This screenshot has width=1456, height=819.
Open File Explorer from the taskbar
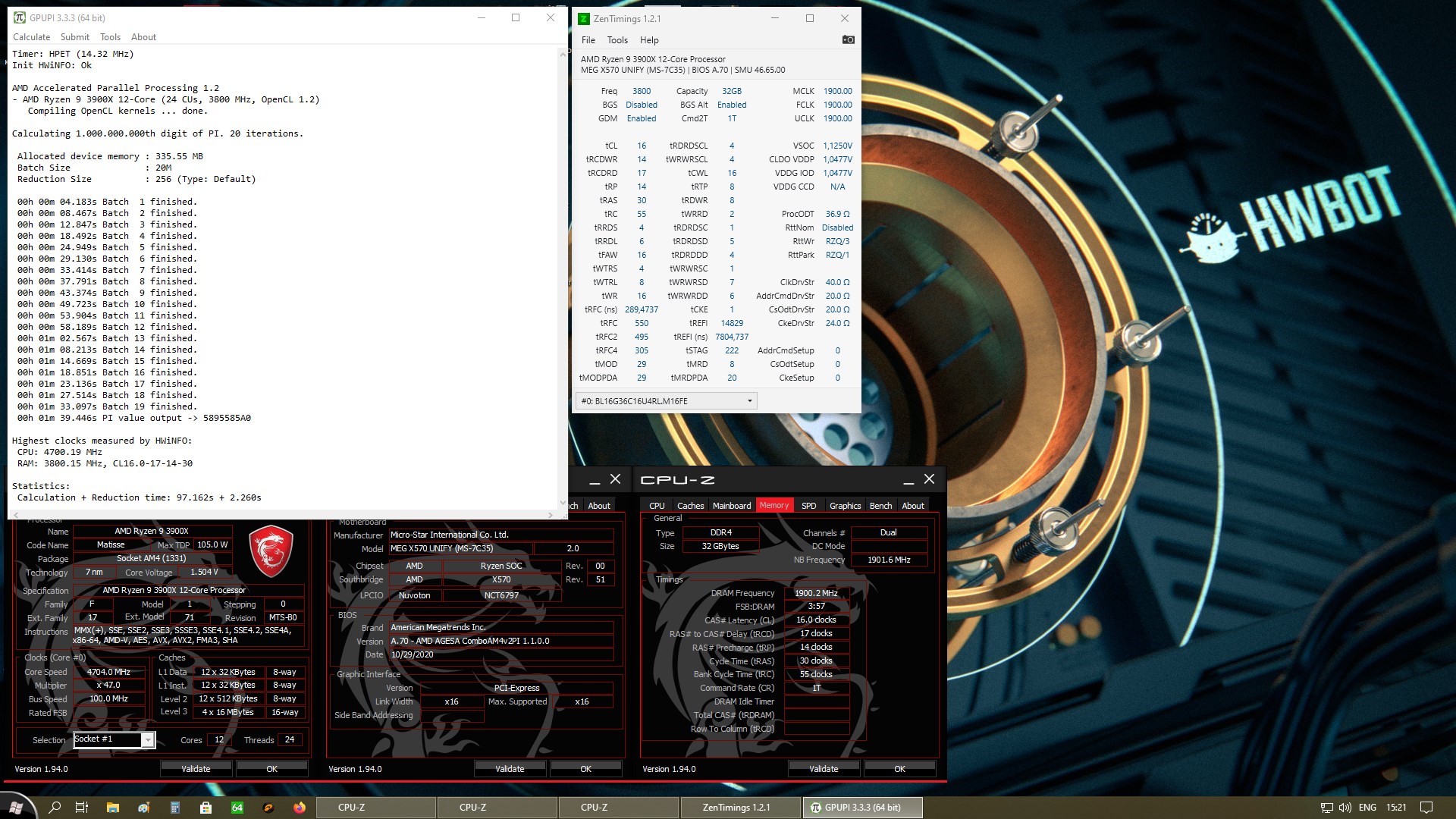[113, 808]
